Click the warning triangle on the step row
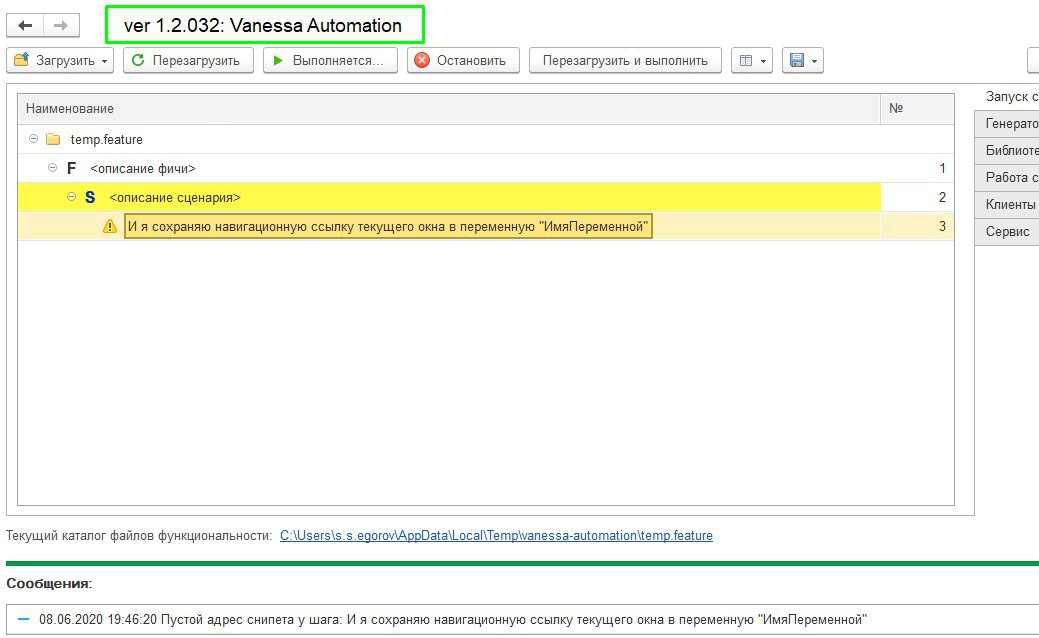 tap(110, 227)
